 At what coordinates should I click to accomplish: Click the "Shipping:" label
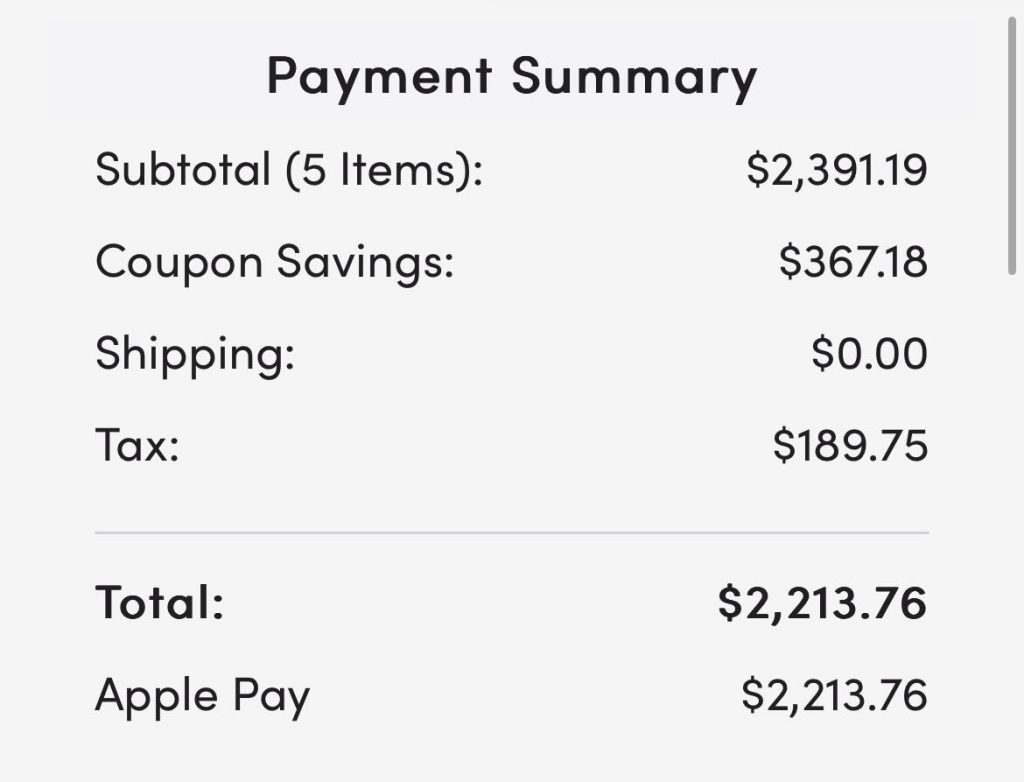coord(195,355)
